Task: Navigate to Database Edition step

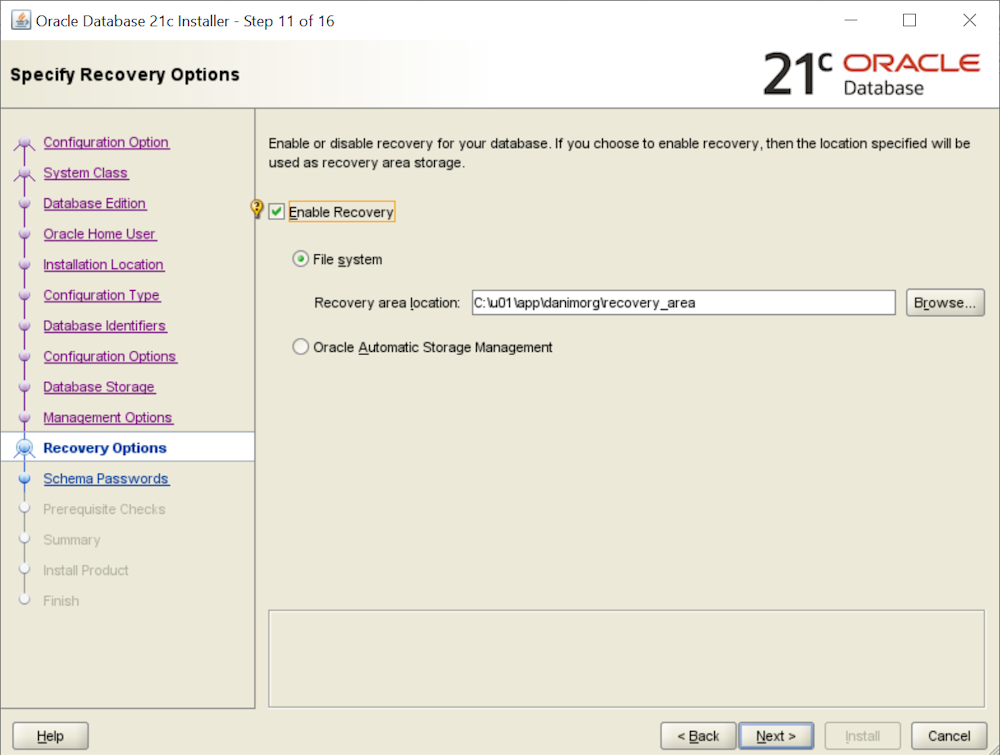Action: click(x=95, y=204)
